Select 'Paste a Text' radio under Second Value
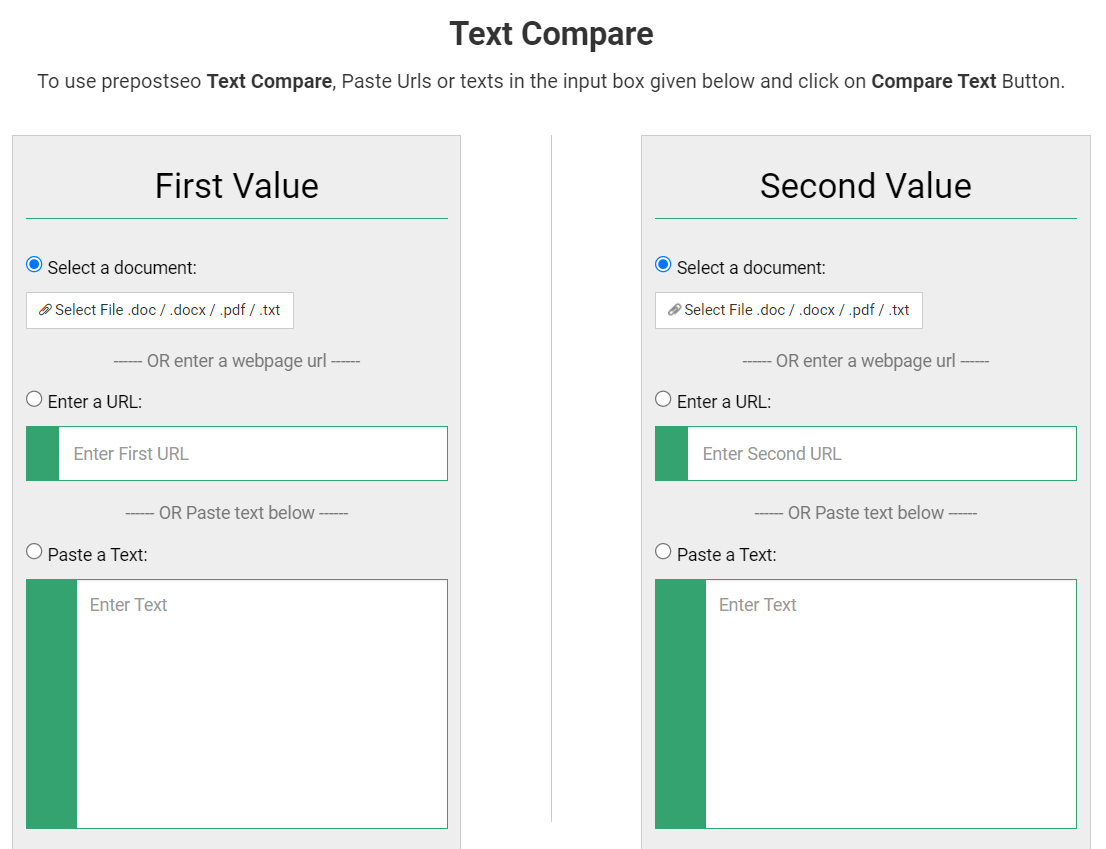This screenshot has width=1106, height=849. pyautogui.click(x=663, y=551)
